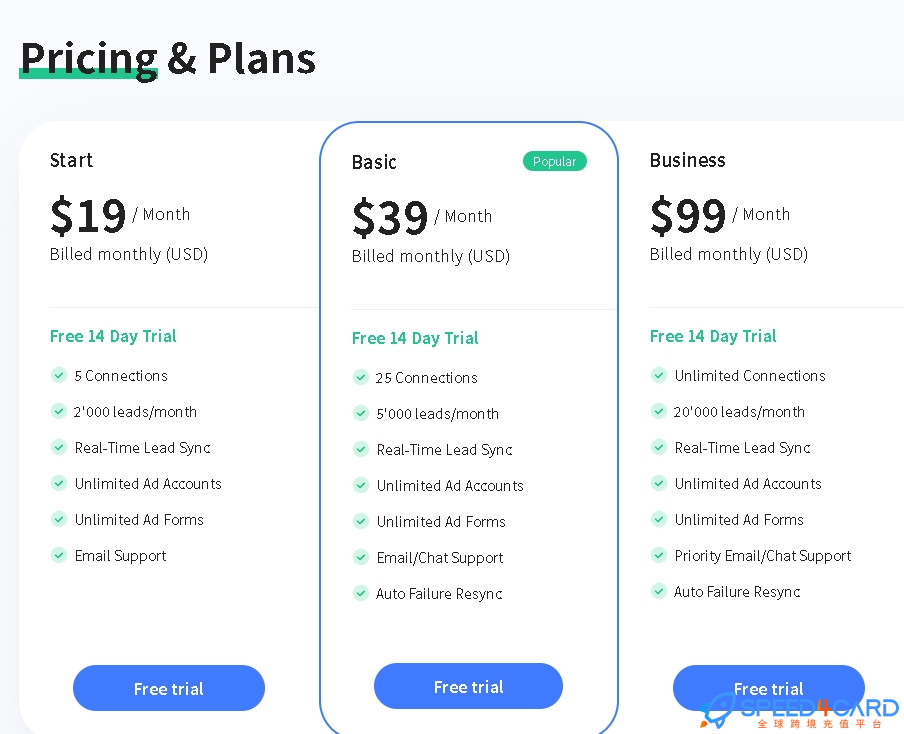904x734 pixels.
Task: Click the checkmark beside 20'000 leads/month
Action: click(659, 411)
